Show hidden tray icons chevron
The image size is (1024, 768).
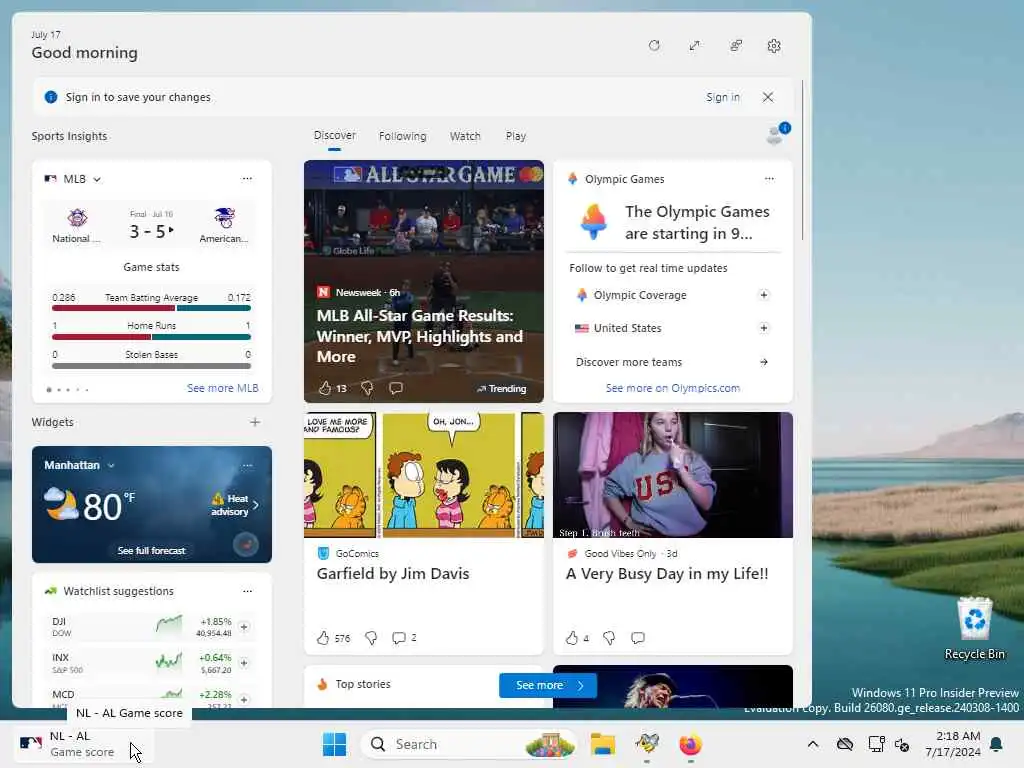[812, 744]
